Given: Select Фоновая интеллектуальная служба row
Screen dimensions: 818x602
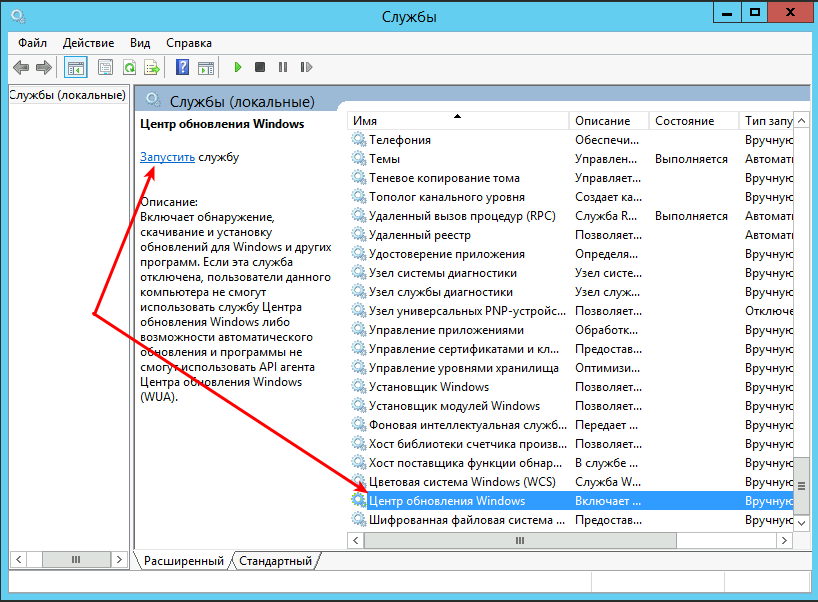Looking at the screenshot, I should [x=571, y=425].
